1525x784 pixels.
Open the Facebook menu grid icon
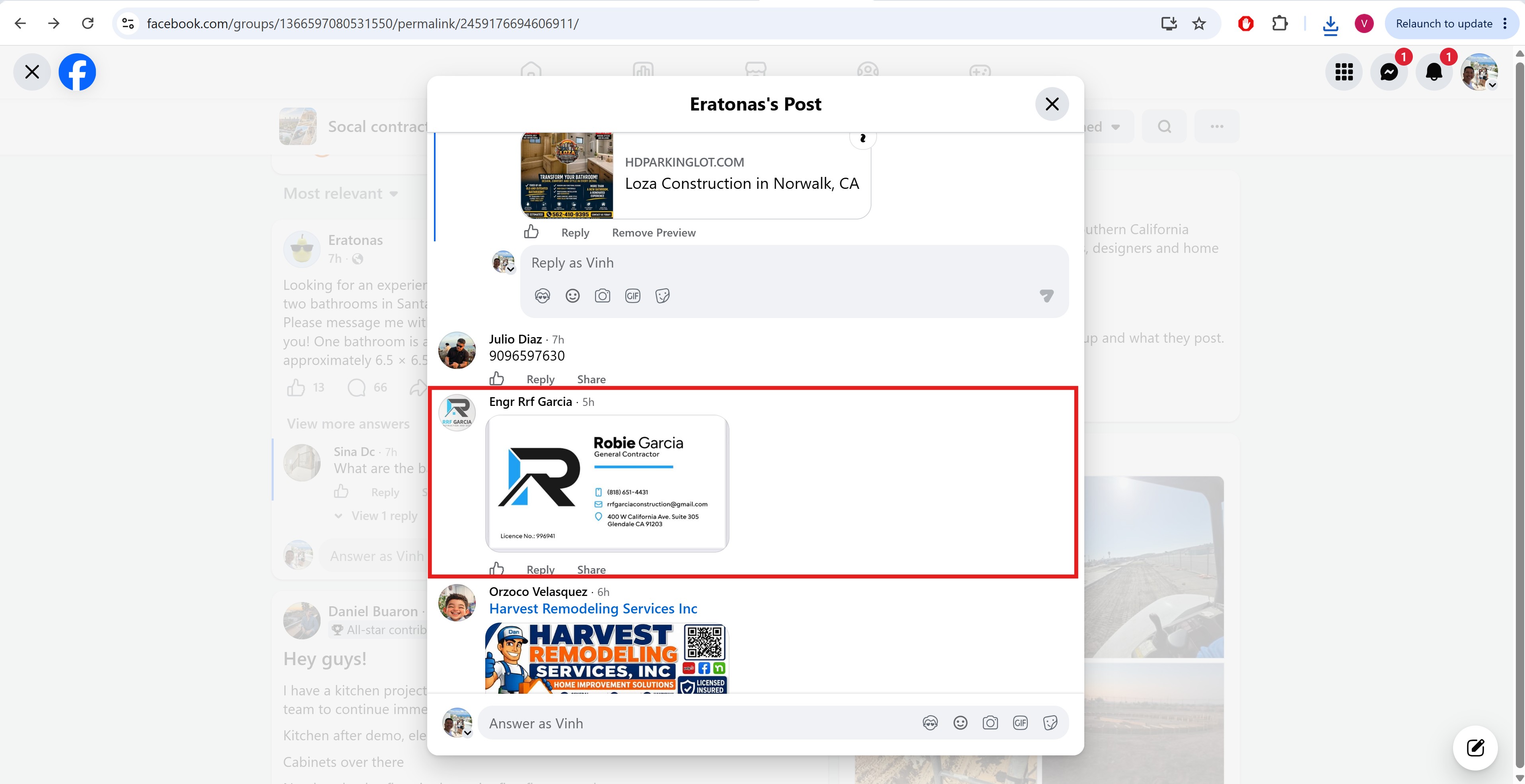click(x=1344, y=72)
